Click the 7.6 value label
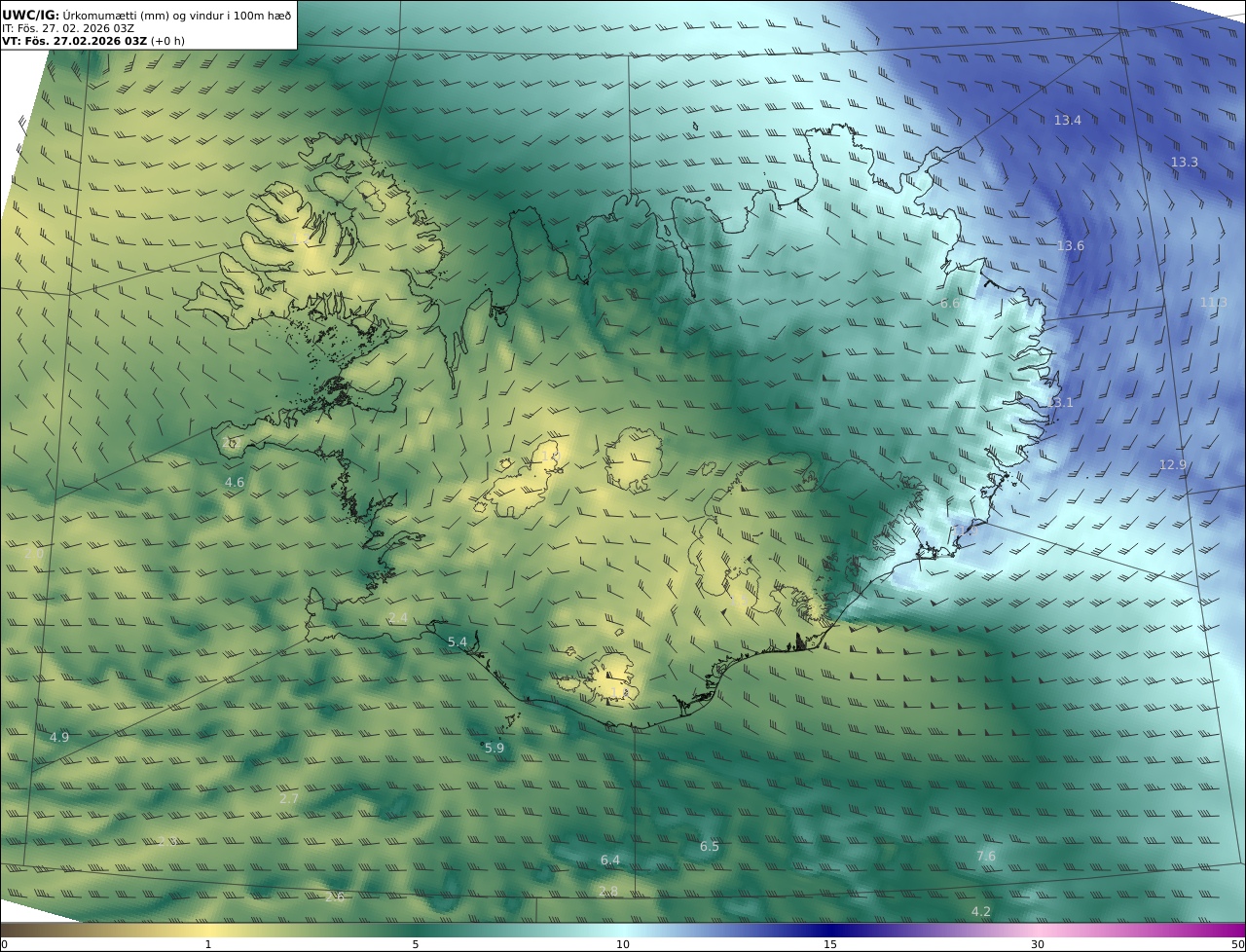This screenshot has width=1246, height=952. [985, 856]
